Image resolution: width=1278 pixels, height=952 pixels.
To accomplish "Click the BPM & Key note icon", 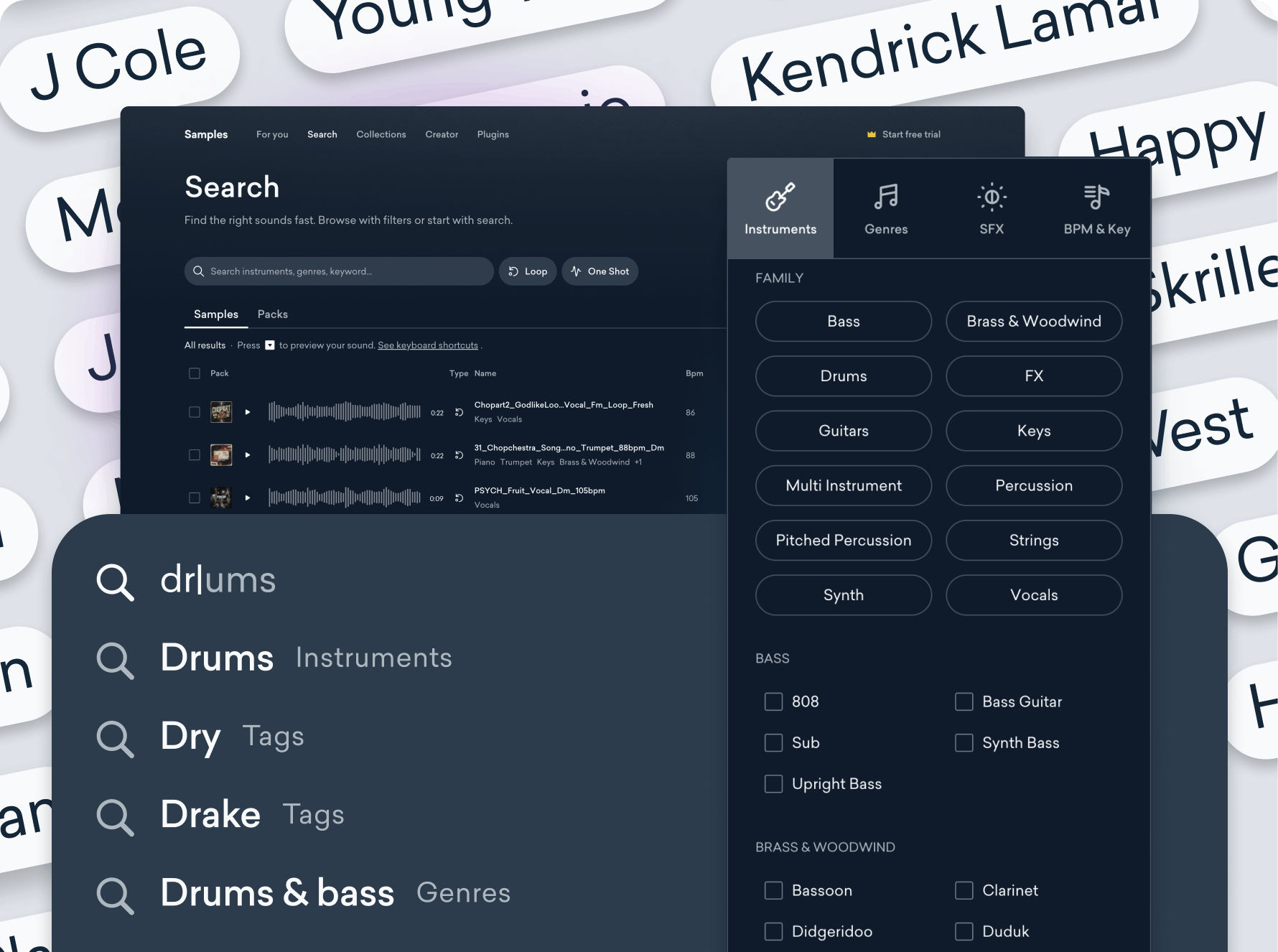I will pyautogui.click(x=1097, y=196).
